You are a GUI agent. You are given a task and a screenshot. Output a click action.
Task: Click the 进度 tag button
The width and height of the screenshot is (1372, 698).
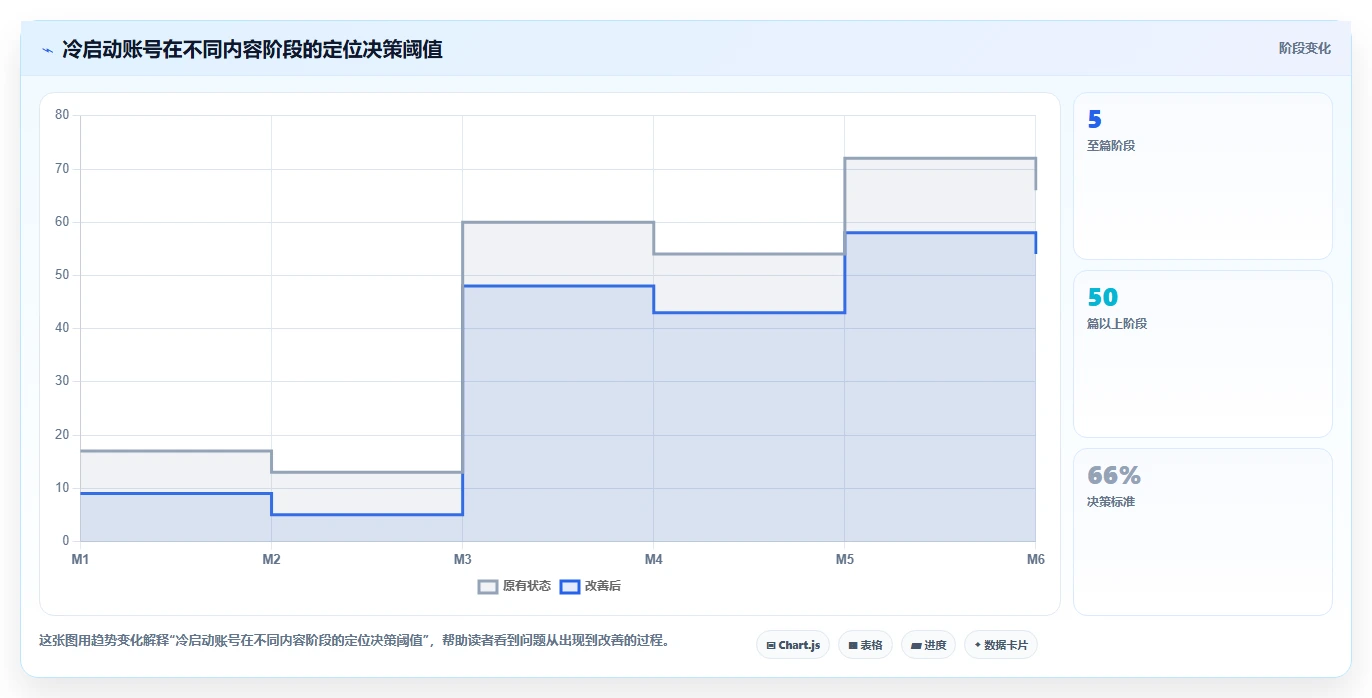pyautogui.click(x=928, y=645)
